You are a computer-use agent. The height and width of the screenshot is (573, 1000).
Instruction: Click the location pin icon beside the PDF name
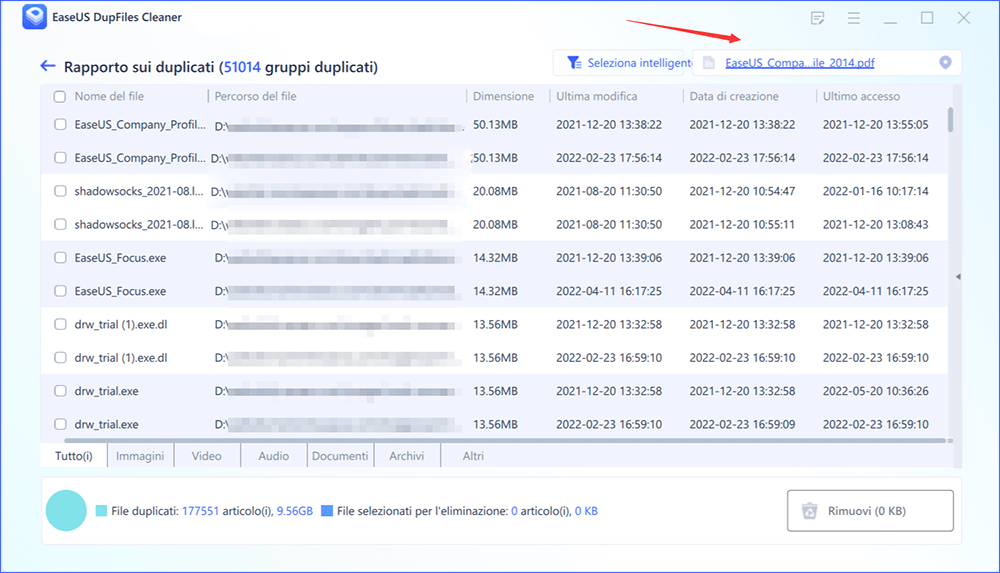tap(945, 63)
